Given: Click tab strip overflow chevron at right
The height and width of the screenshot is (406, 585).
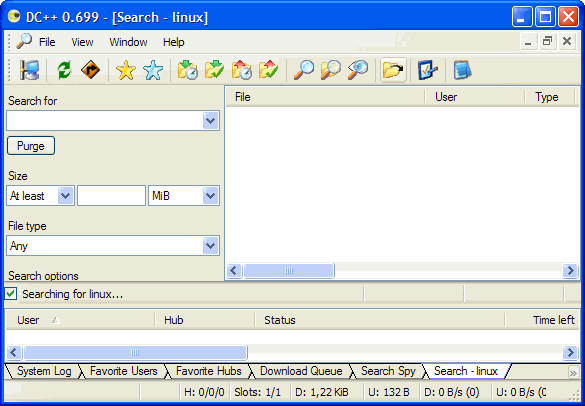Looking at the screenshot, I should pos(573,372).
